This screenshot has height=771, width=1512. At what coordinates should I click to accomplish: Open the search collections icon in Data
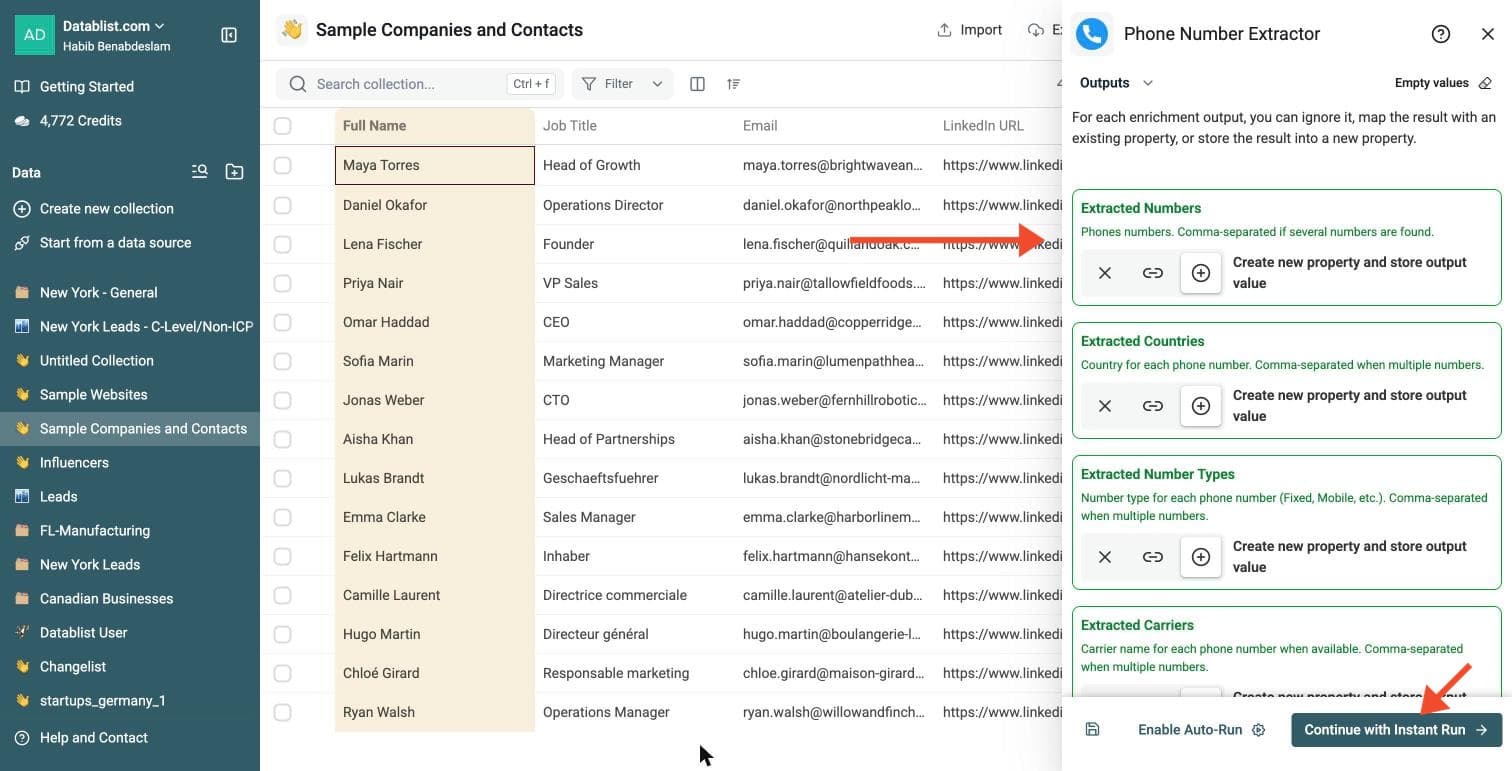(200, 172)
